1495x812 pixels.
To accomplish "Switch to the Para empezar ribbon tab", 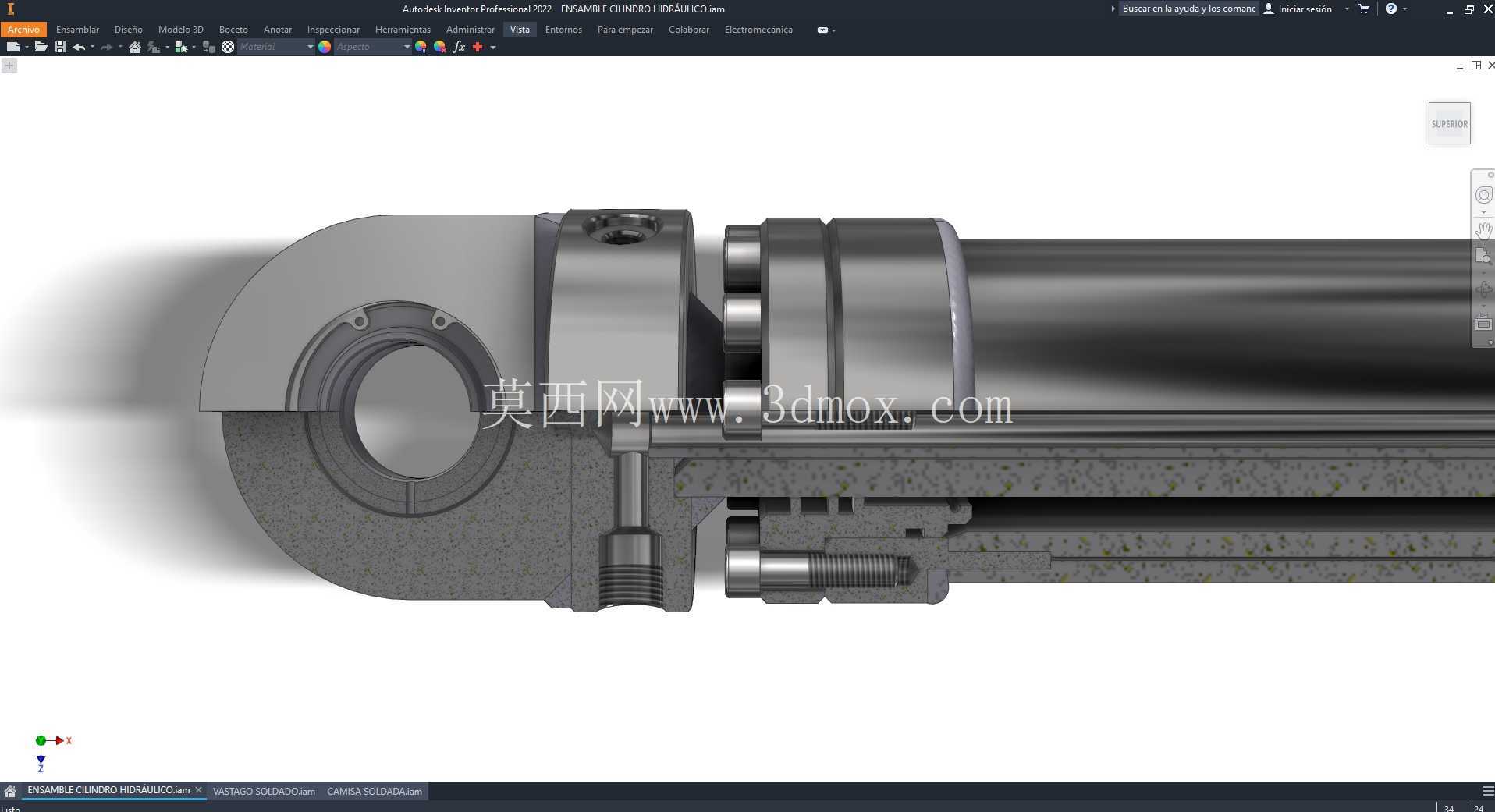I will coord(625,30).
